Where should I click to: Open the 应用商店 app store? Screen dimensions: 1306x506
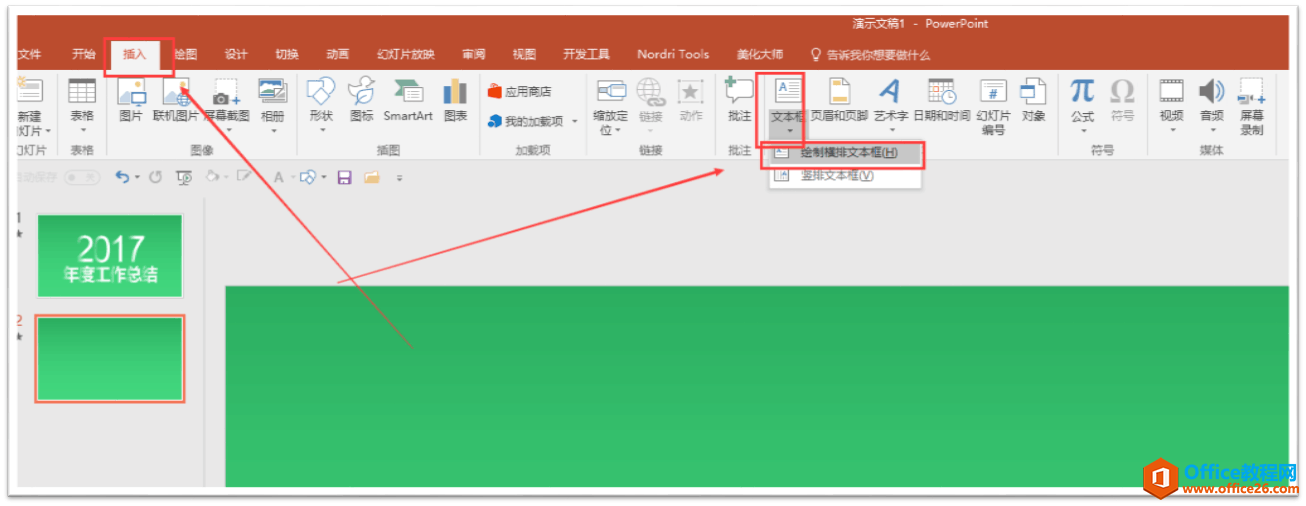tap(520, 91)
